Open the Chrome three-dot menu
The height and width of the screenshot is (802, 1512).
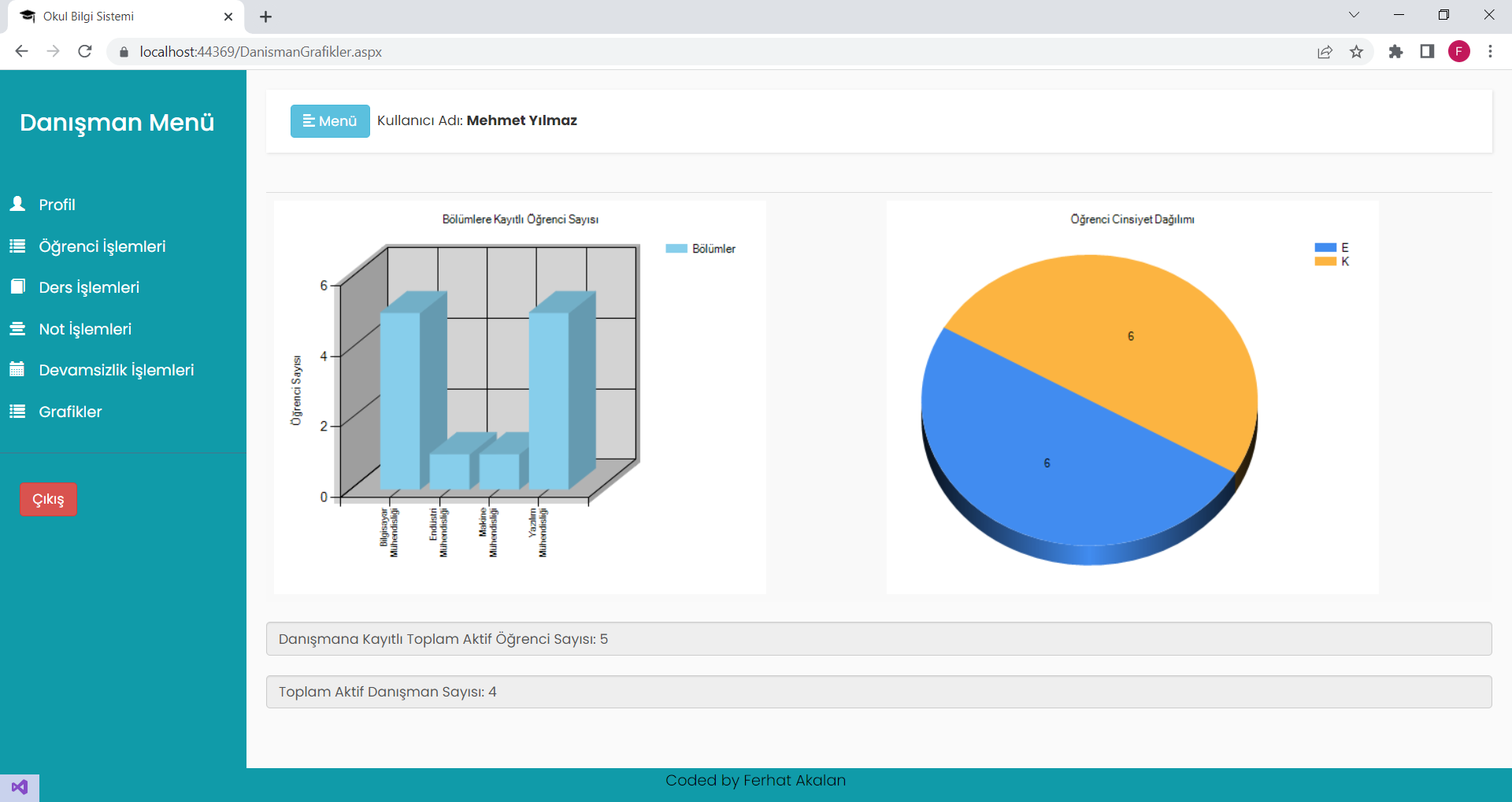[1490, 51]
